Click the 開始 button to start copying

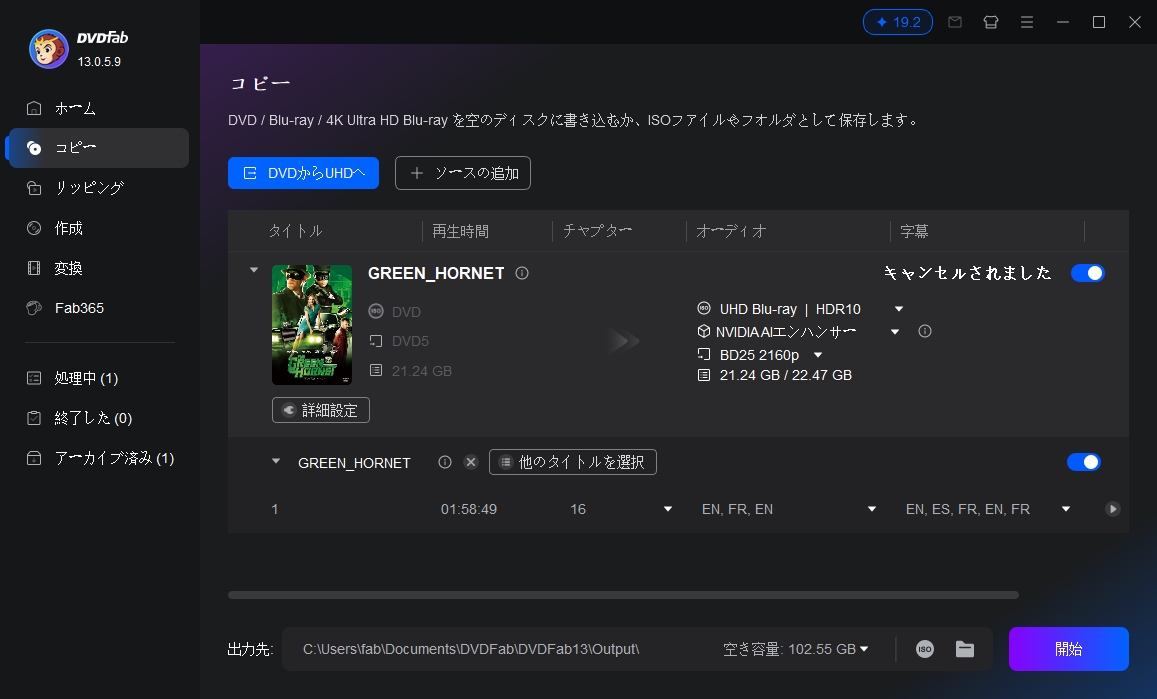click(x=1068, y=648)
